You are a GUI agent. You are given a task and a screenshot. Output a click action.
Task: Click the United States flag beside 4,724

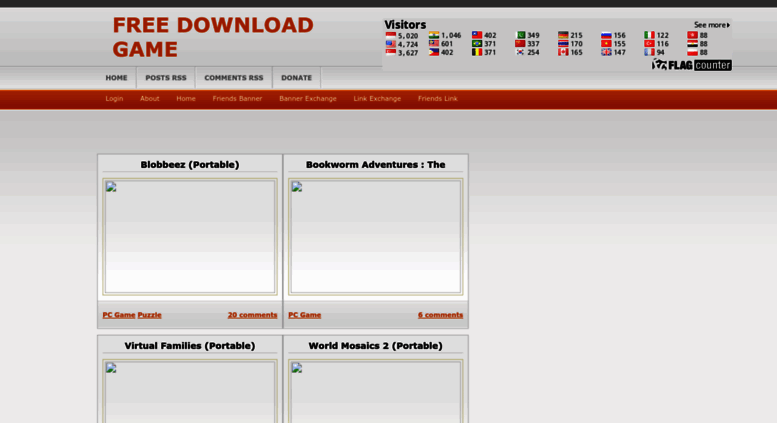pos(390,44)
